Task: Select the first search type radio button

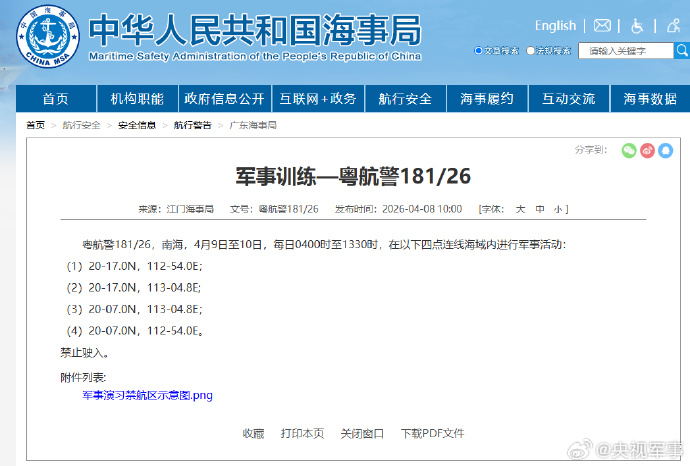Action: pyautogui.click(x=479, y=50)
